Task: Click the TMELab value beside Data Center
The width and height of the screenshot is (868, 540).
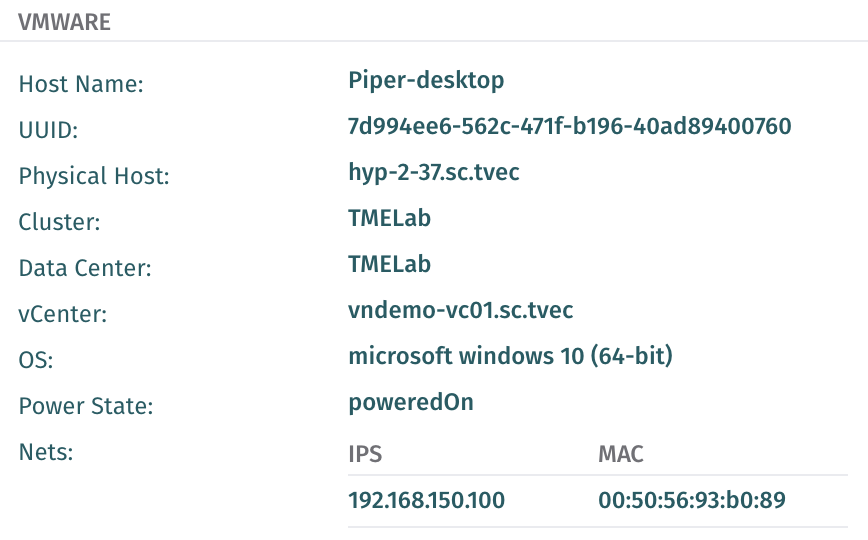Action: pyautogui.click(x=389, y=264)
